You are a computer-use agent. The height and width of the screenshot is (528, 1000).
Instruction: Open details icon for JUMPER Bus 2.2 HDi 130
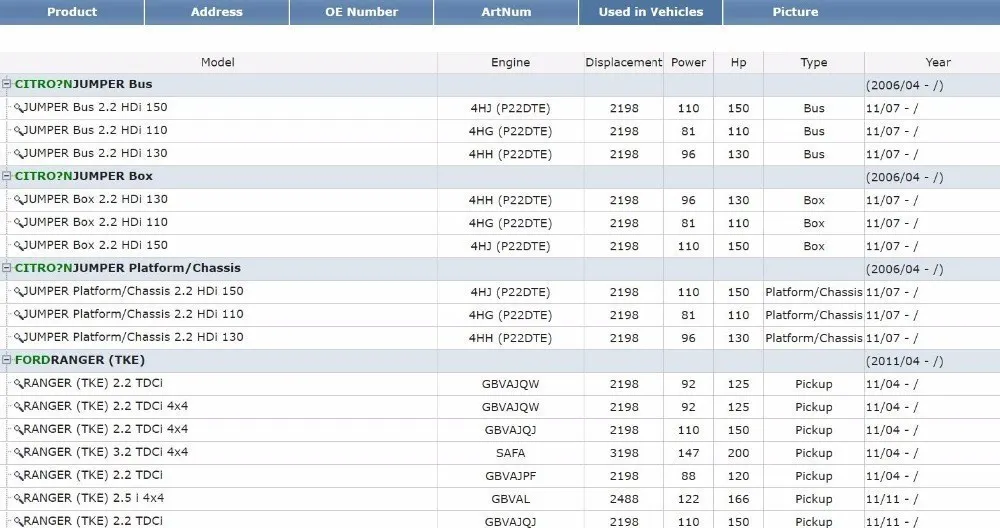pyautogui.click(x=18, y=154)
